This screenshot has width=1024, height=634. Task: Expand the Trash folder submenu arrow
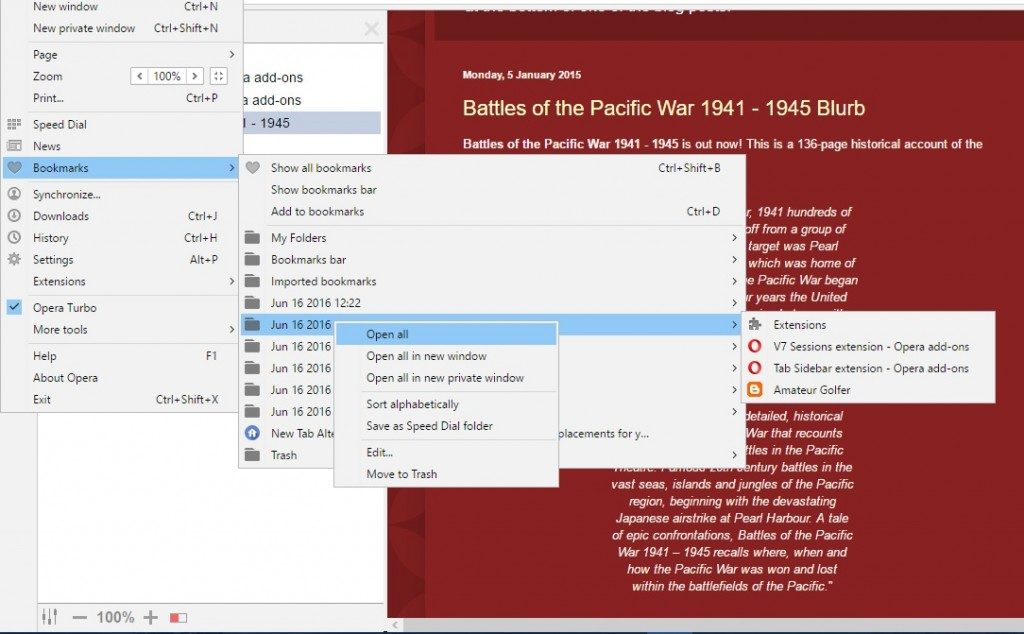pyautogui.click(x=735, y=455)
